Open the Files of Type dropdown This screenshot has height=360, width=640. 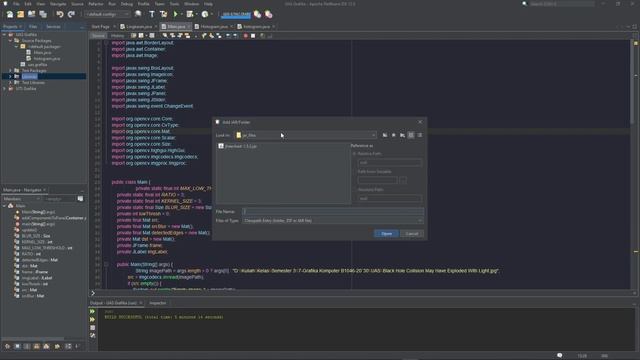pyautogui.click(x=333, y=220)
